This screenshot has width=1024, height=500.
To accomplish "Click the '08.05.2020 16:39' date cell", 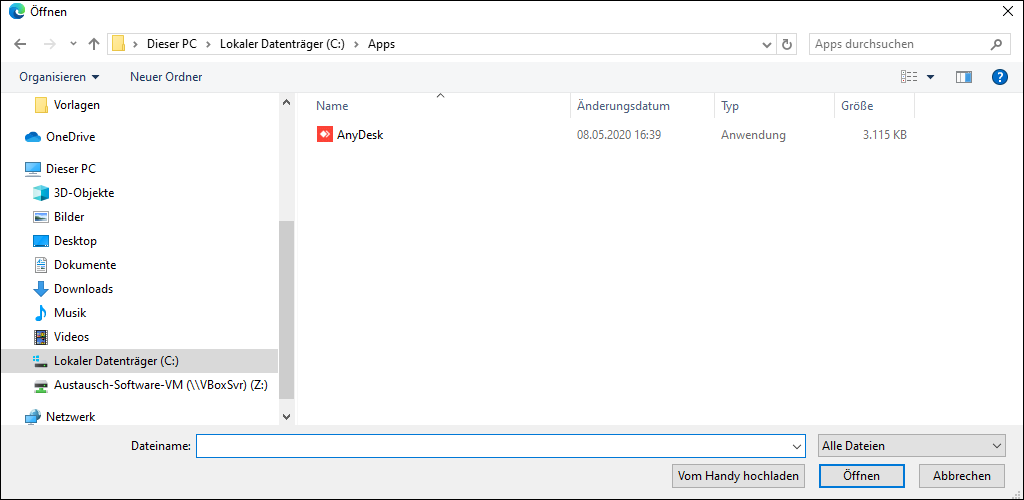I will pyautogui.click(x=619, y=135).
